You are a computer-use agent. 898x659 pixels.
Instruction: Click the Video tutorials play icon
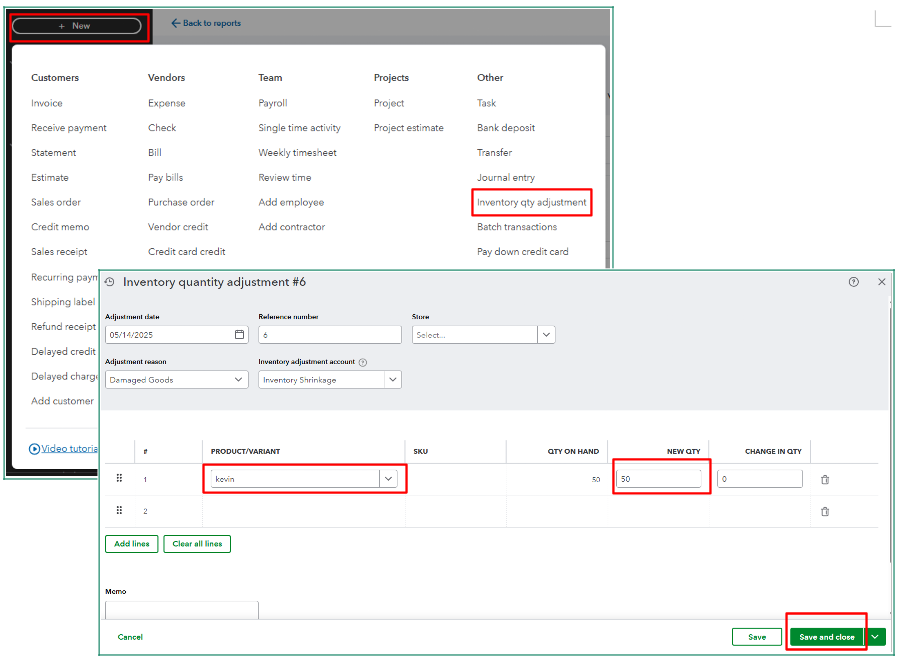pyautogui.click(x=34, y=449)
